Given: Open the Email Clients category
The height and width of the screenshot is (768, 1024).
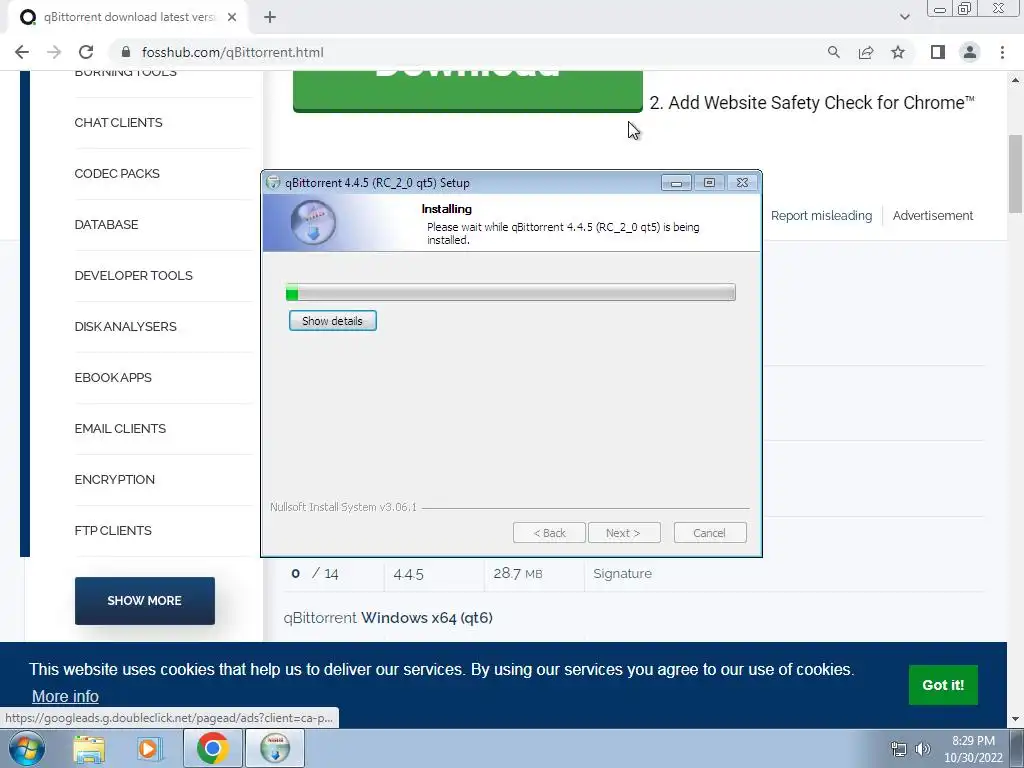Looking at the screenshot, I should pyautogui.click(x=120, y=428).
